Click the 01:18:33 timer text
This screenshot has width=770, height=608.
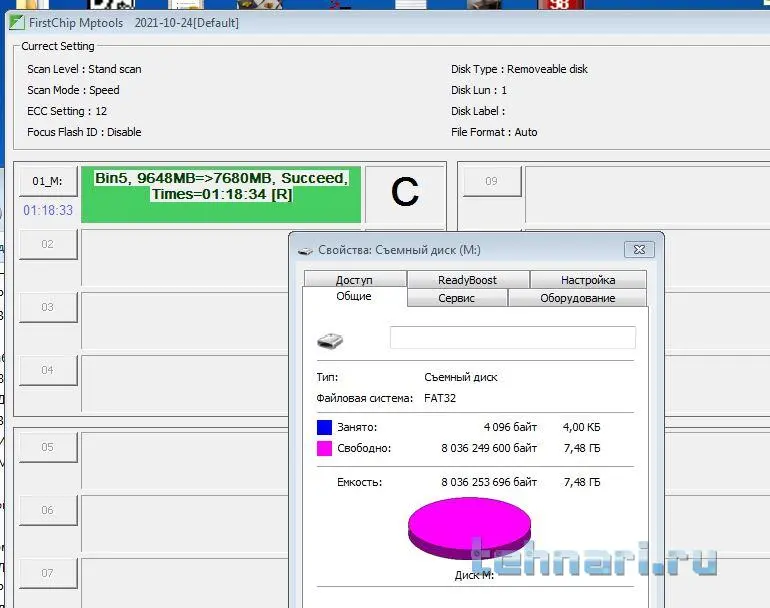[x=48, y=210]
